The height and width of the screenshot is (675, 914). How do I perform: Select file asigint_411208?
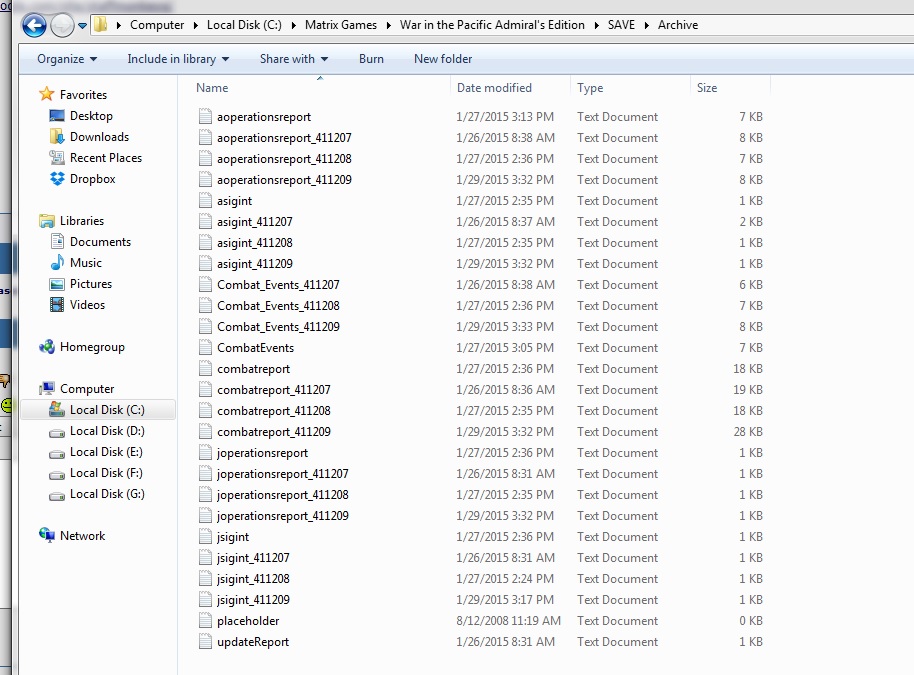tap(255, 242)
